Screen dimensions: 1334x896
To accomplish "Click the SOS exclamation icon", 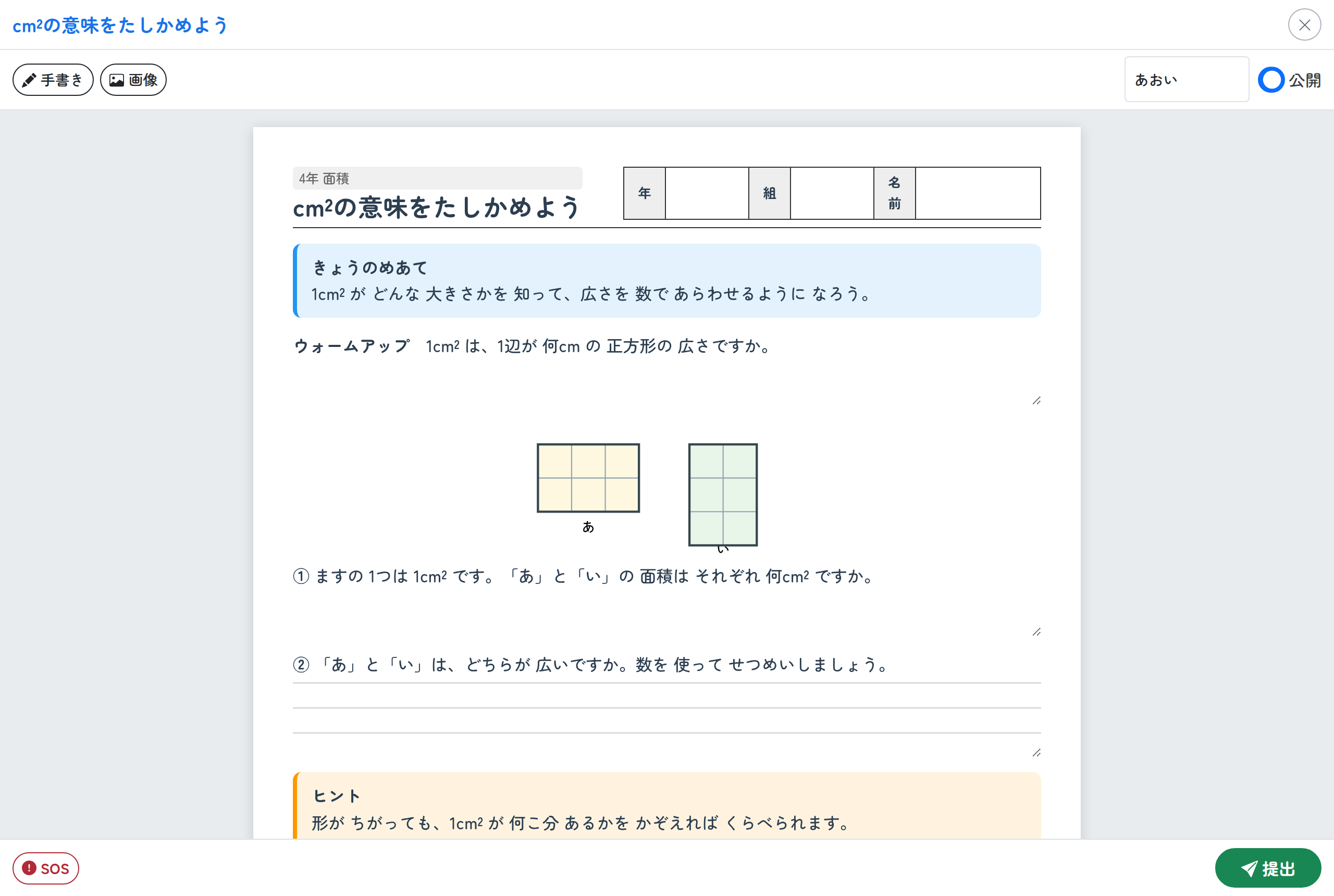I will click(29, 868).
